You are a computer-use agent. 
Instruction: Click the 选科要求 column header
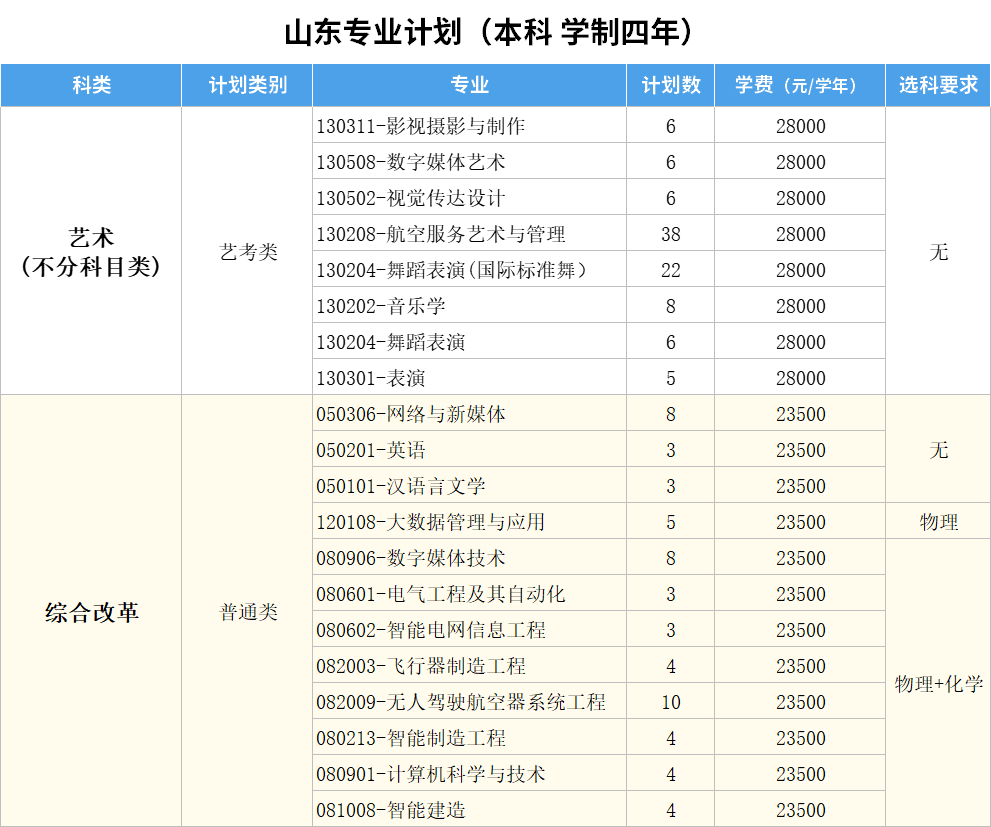pyautogui.click(x=937, y=85)
